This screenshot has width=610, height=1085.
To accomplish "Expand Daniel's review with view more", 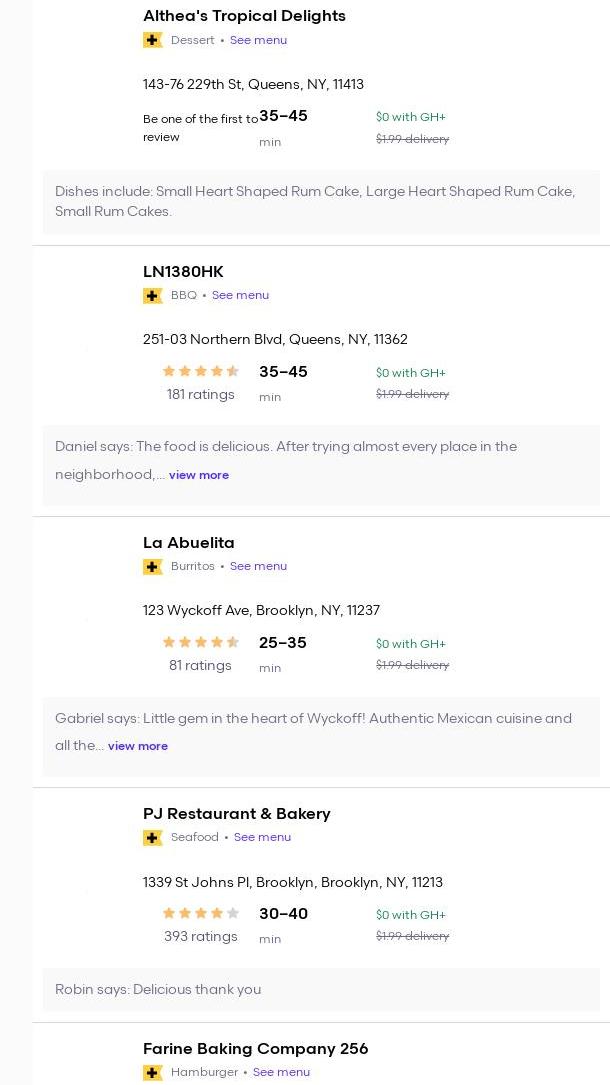I will point(199,475).
